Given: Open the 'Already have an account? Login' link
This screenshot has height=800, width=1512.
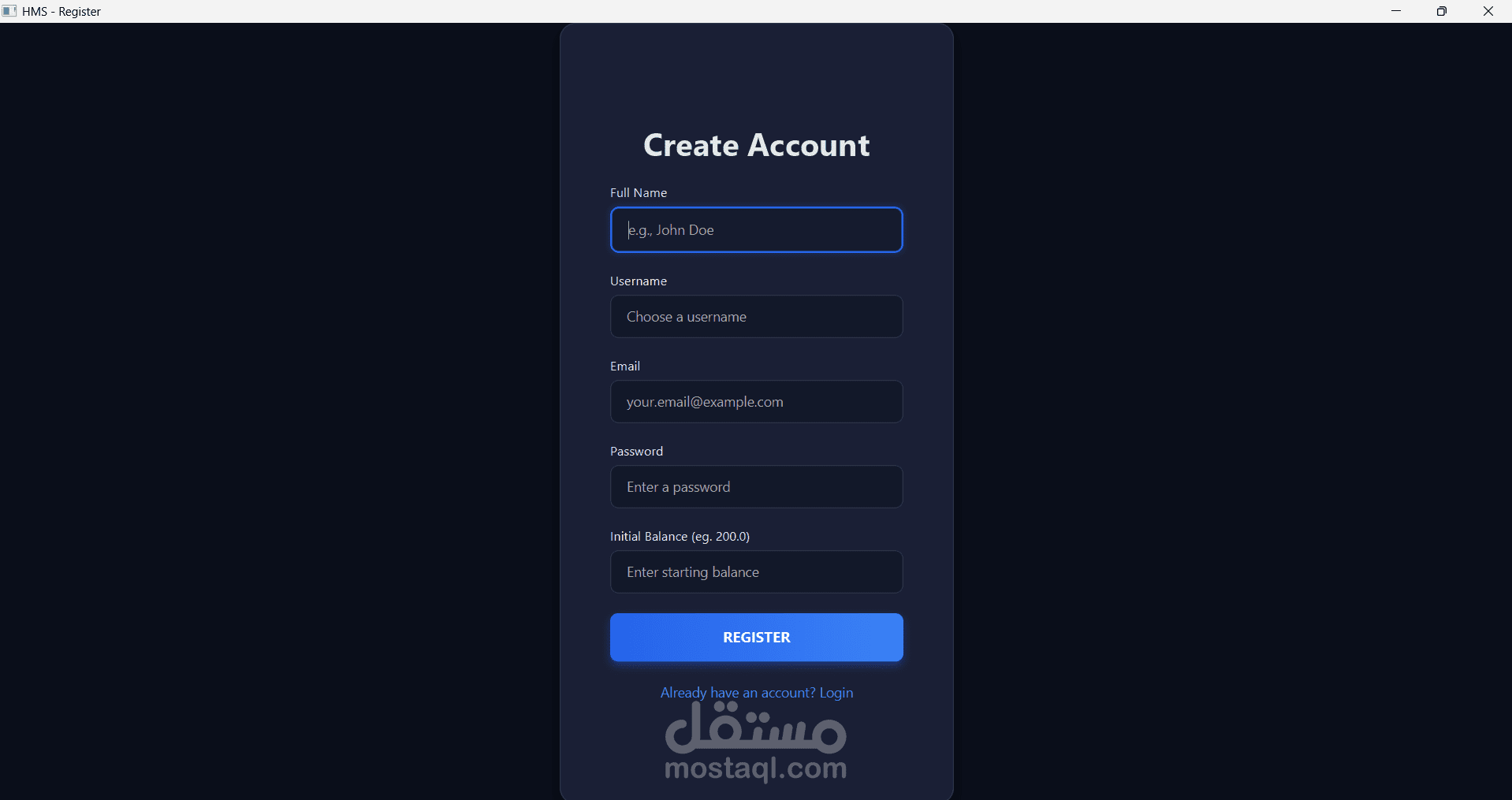Looking at the screenshot, I should click(x=757, y=693).
